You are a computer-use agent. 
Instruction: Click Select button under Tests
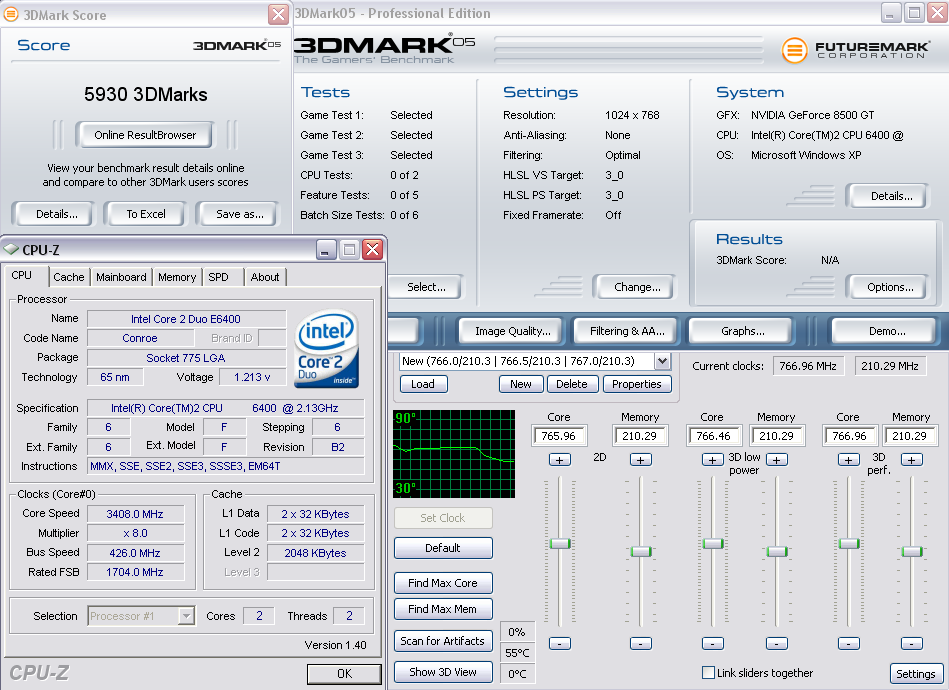click(x=426, y=287)
